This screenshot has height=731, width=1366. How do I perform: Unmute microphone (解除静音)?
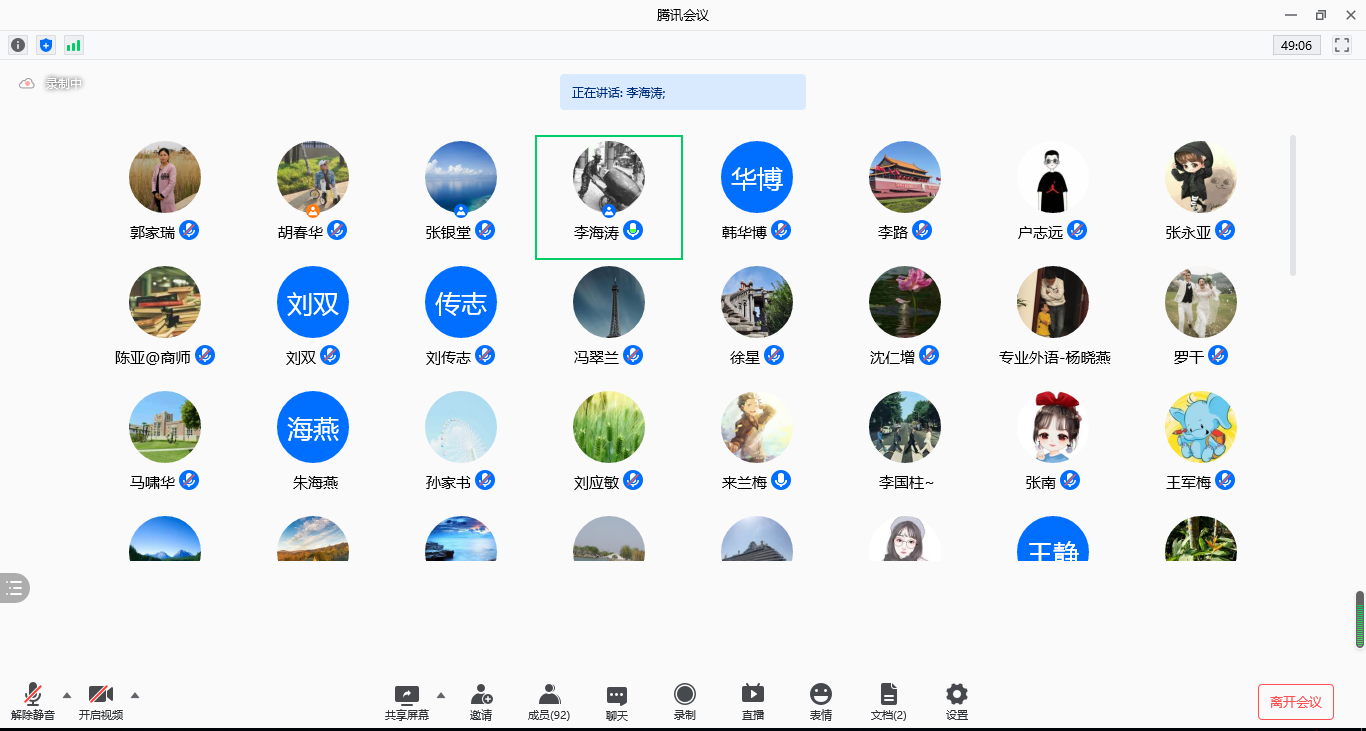tap(33, 701)
